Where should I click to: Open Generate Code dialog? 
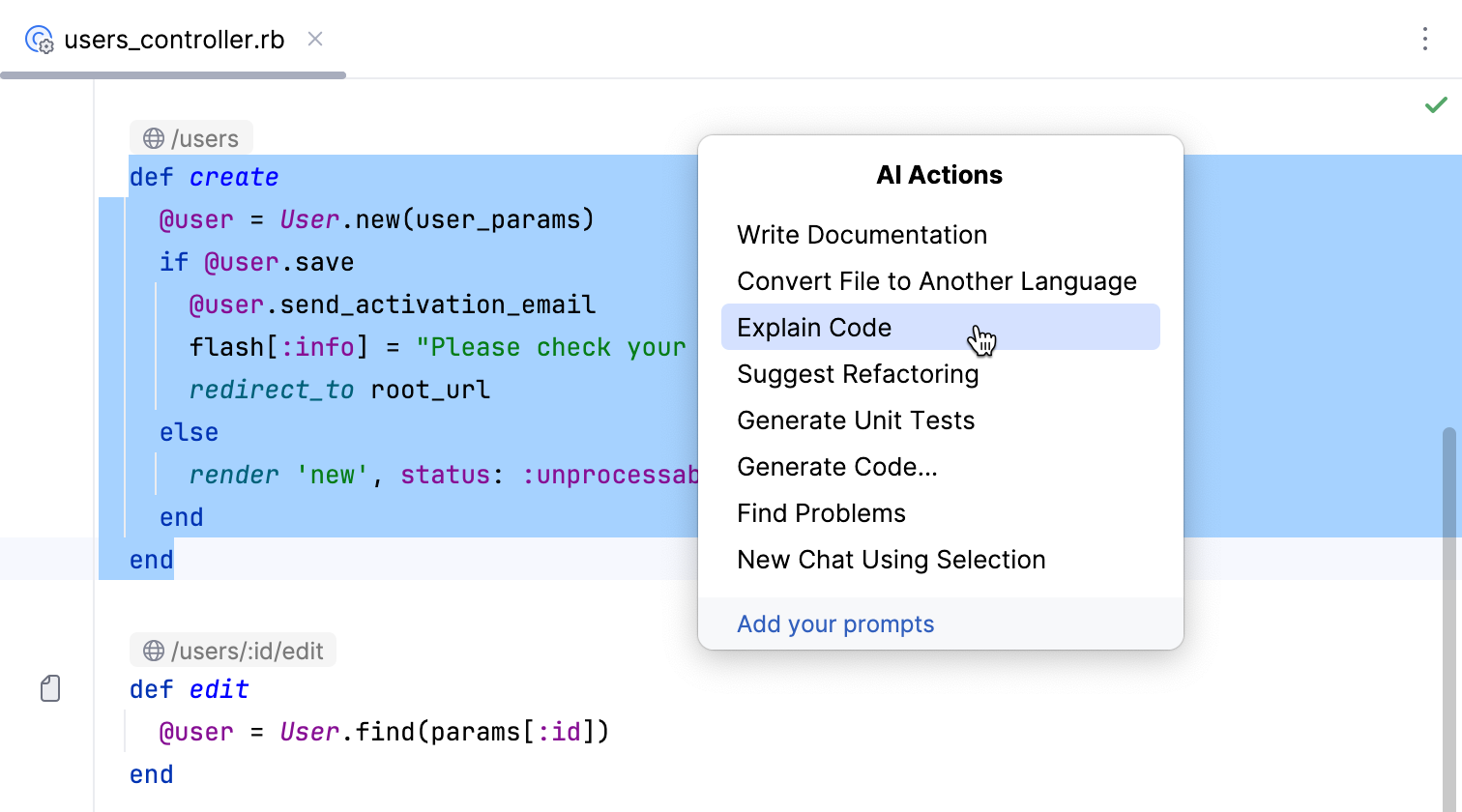(x=836, y=467)
